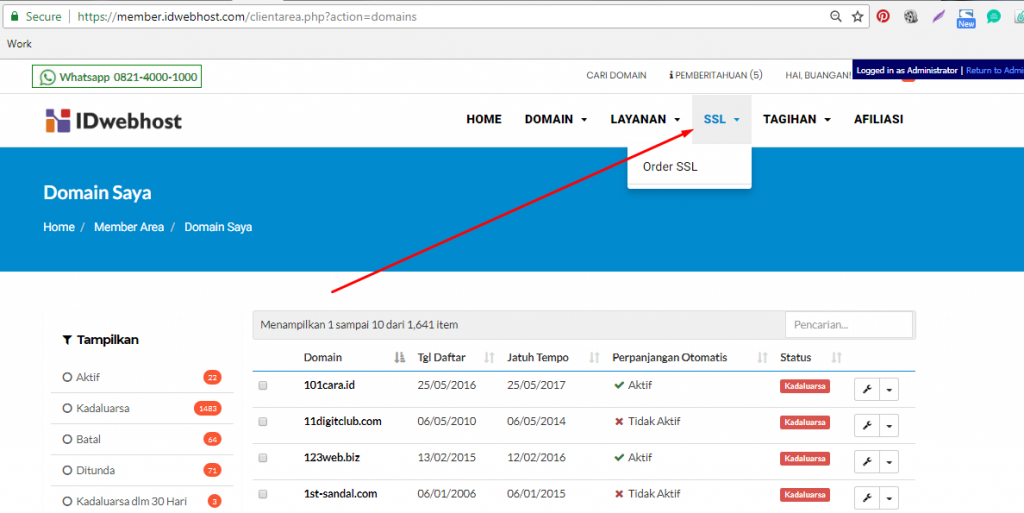This screenshot has height=513, width=1024.
Task: Open dropdown arrow for 11digitclub.com row
Action: pyautogui.click(x=889, y=426)
